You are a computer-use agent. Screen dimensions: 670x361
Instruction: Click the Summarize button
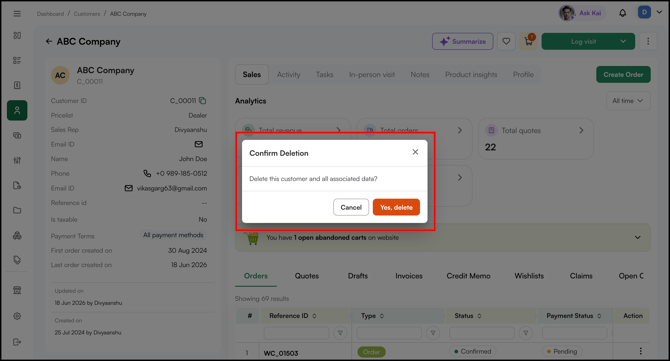(x=463, y=41)
